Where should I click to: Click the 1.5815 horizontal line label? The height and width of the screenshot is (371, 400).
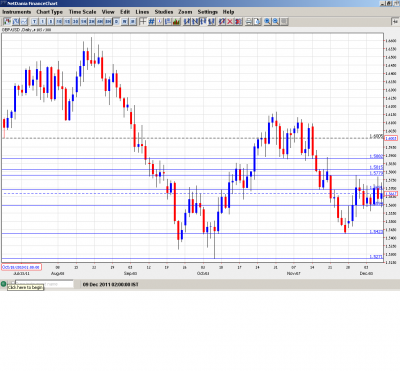(x=376, y=167)
